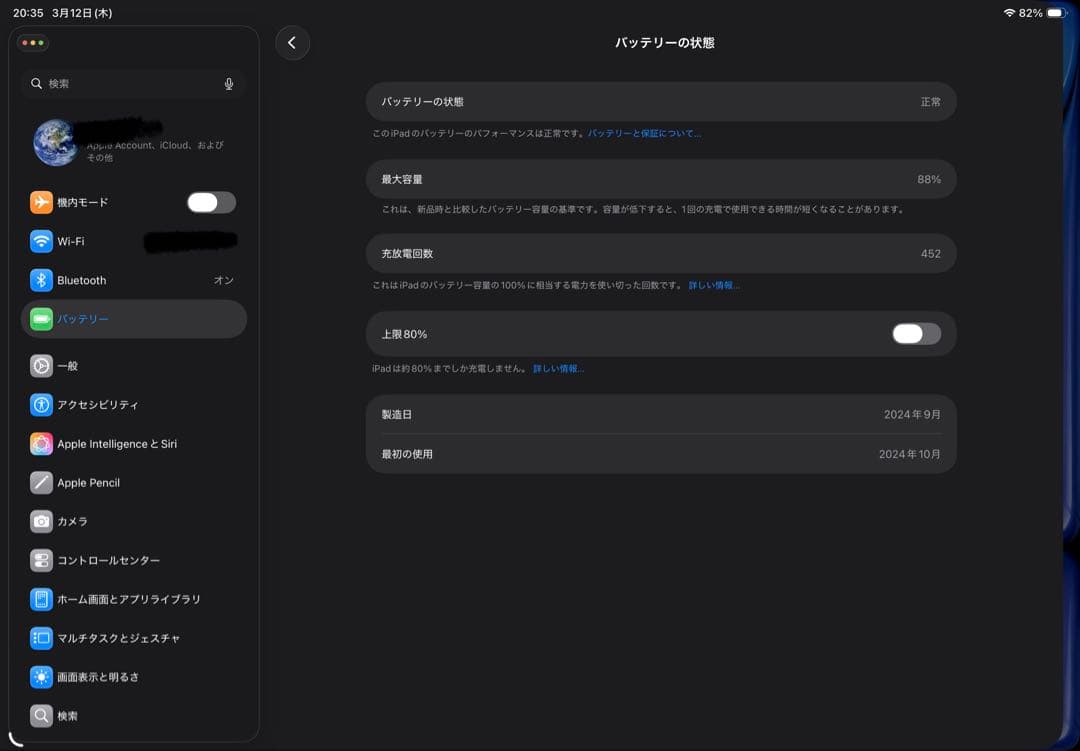Open the window controls three-dot button
Screen dimensions: 1080x751
[32, 43]
